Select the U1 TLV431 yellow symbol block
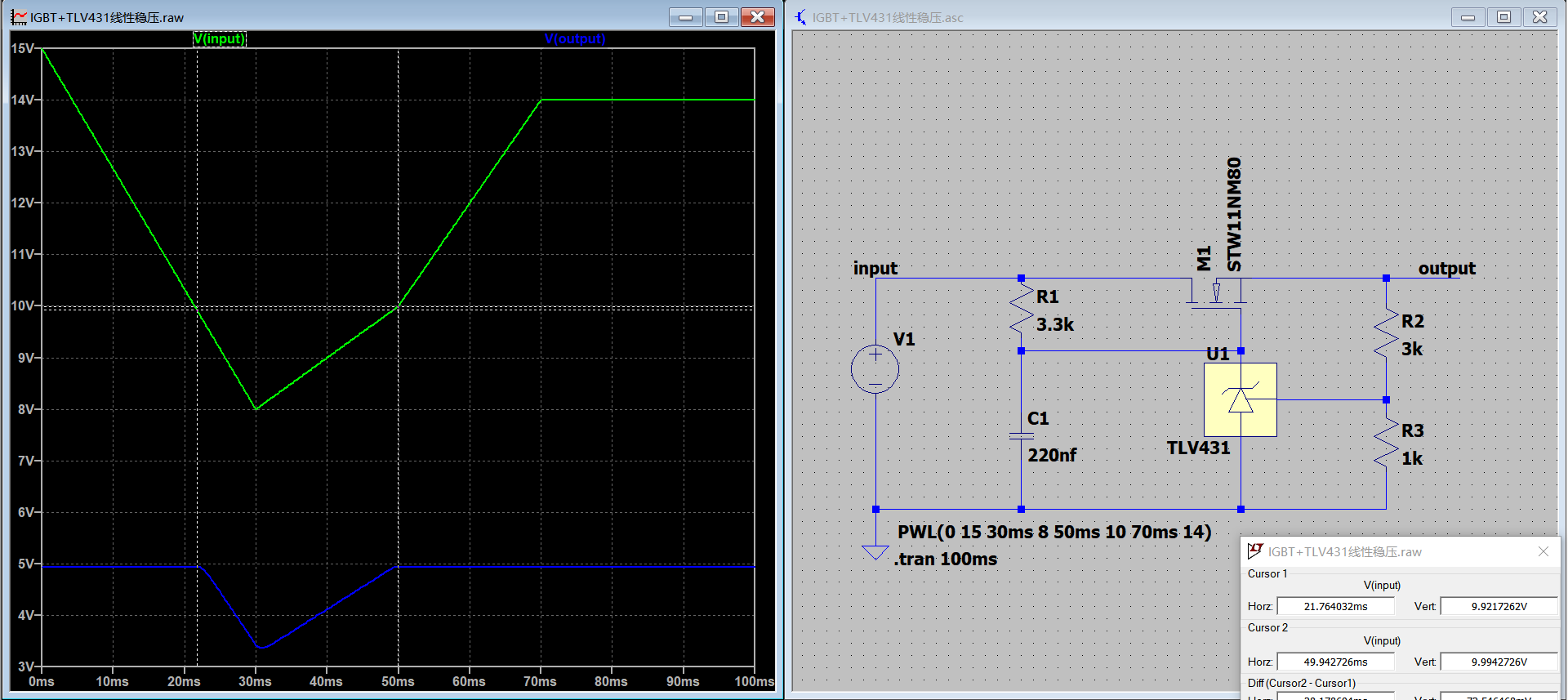 point(1240,399)
